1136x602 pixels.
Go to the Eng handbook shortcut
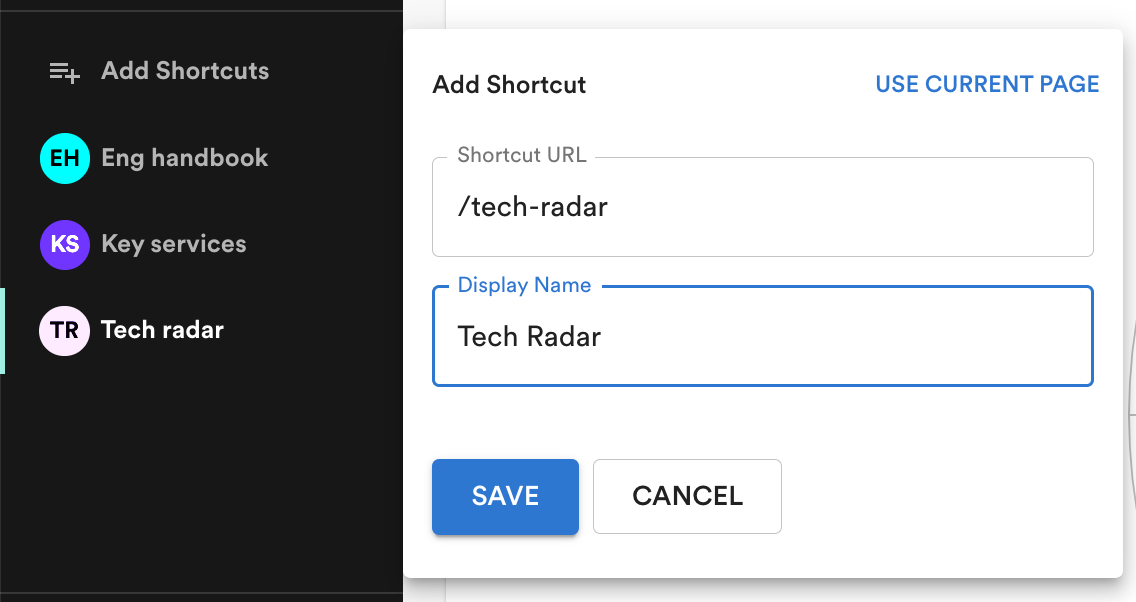(x=185, y=158)
